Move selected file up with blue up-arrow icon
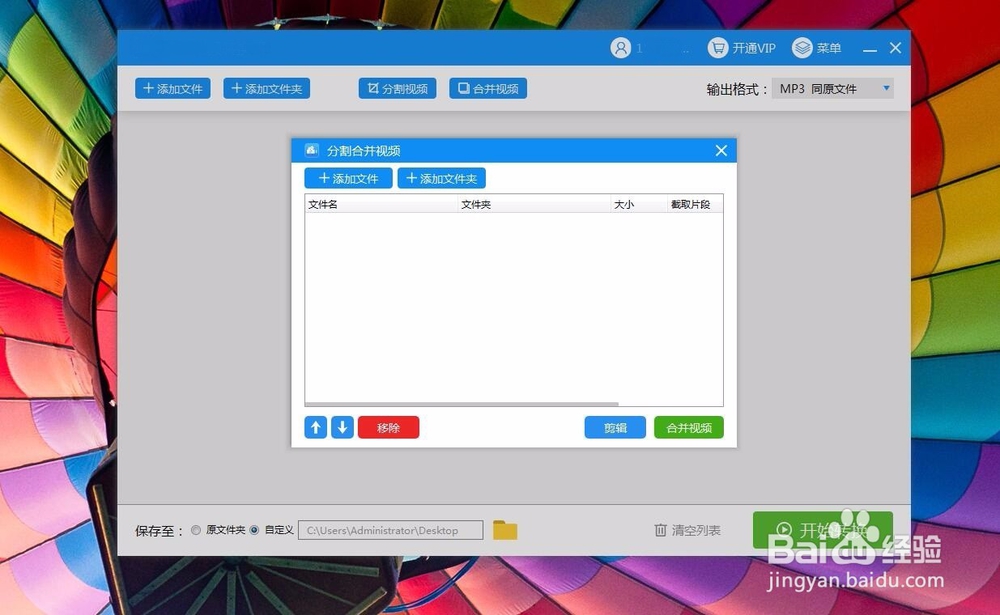This screenshot has height=615, width=1000. point(316,427)
